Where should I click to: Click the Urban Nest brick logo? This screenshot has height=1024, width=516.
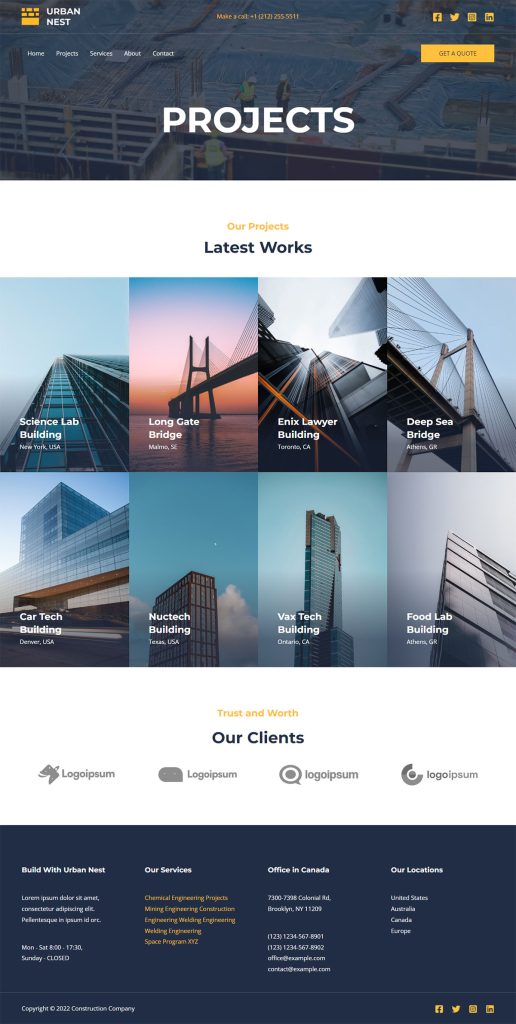coord(30,16)
